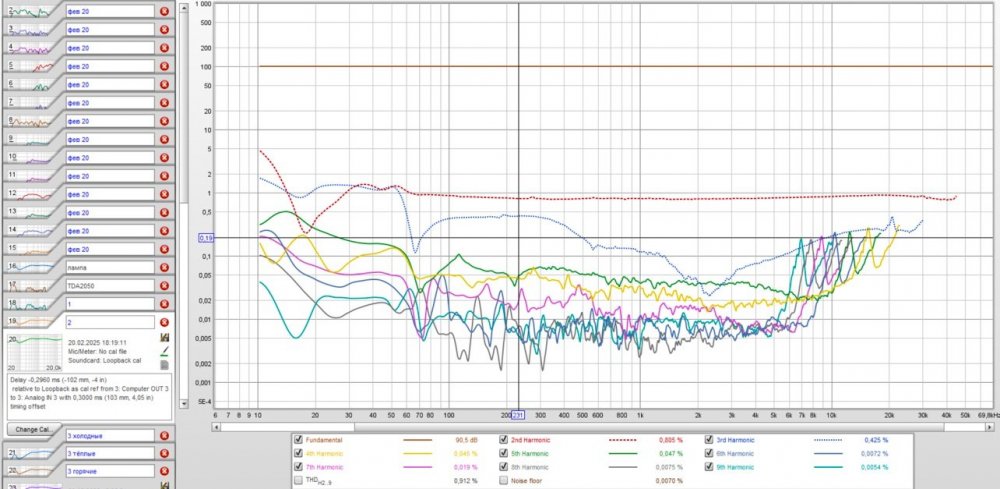Image resolution: width=1000 pixels, height=489 pixels.
Task: Enable the Noise floor checkbox
Action: tap(505, 481)
